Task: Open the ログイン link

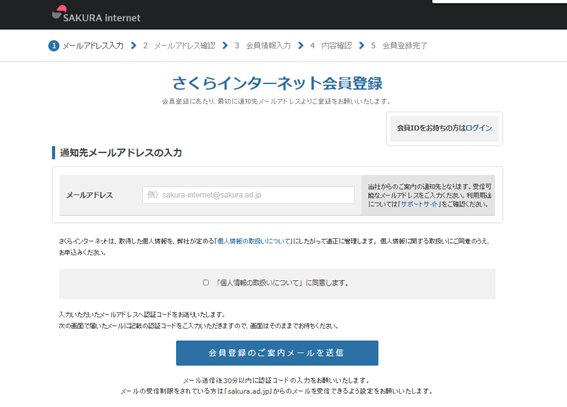Action: pyautogui.click(x=479, y=128)
